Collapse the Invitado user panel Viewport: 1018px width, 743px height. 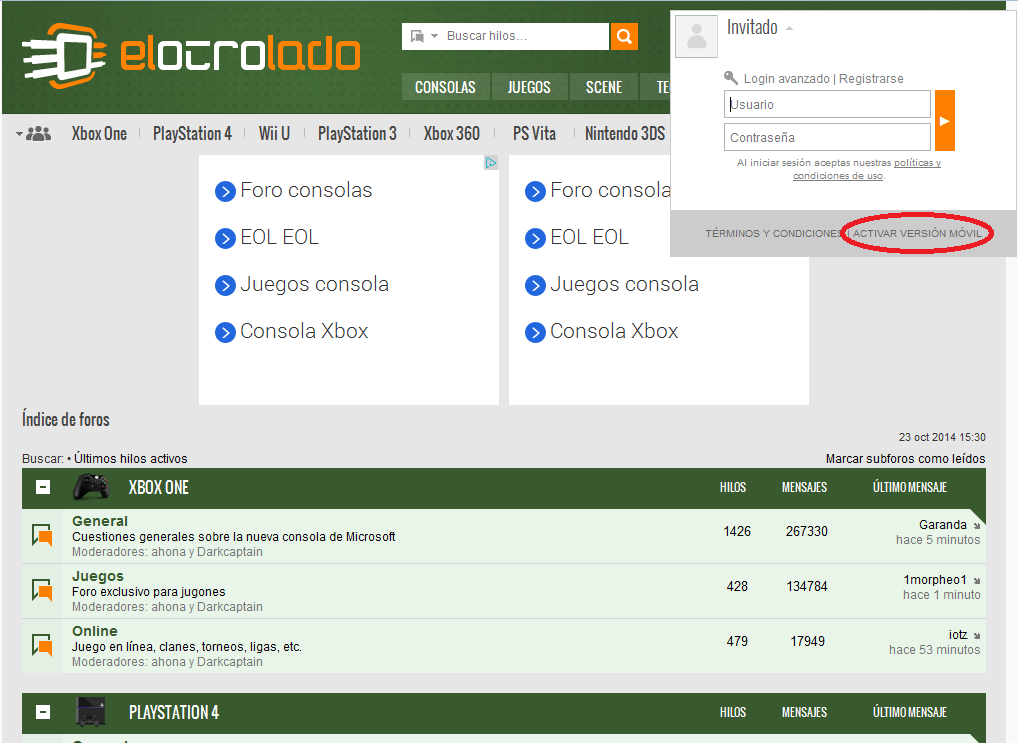tap(789, 29)
